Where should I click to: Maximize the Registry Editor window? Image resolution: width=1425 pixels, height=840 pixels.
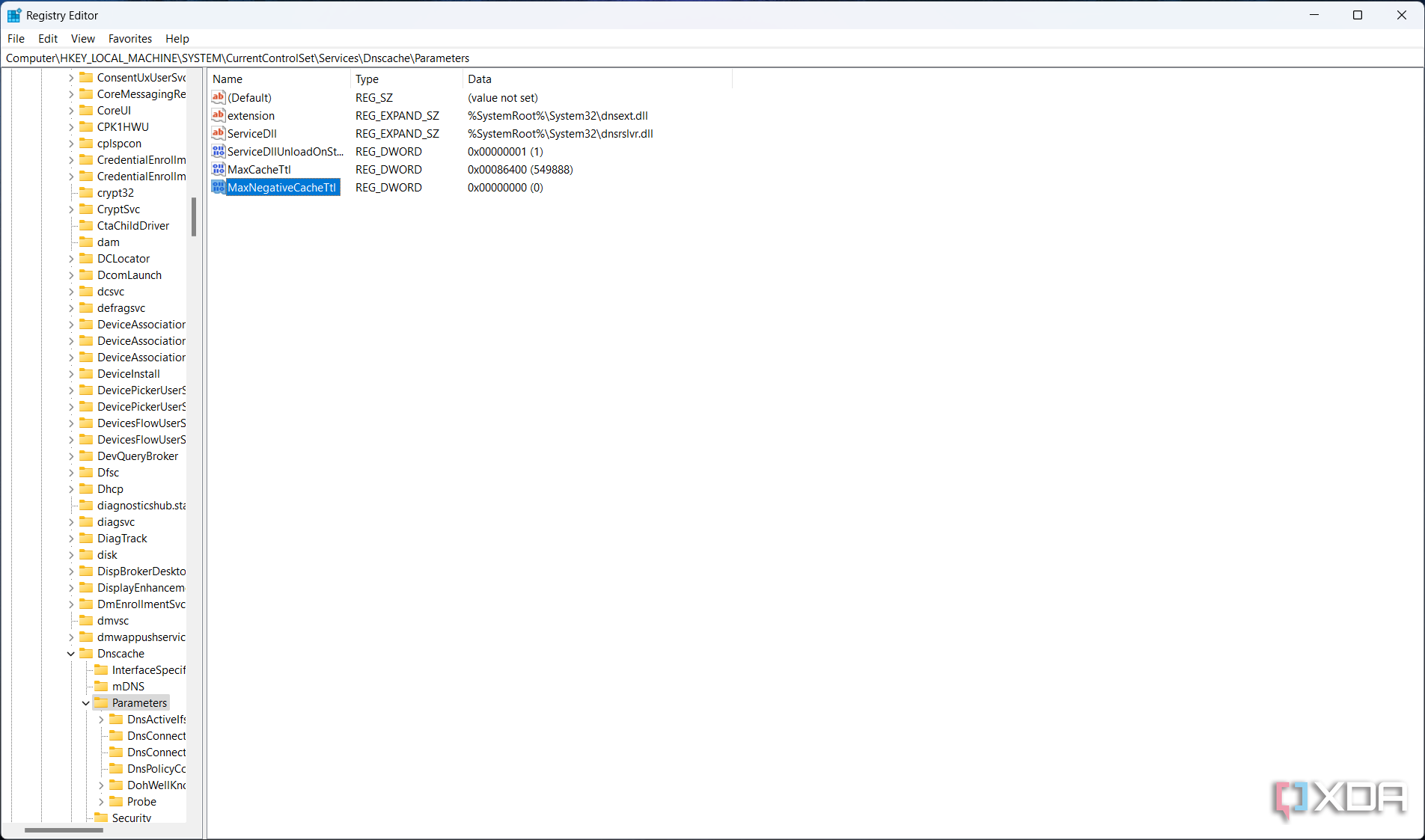click(1358, 15)
